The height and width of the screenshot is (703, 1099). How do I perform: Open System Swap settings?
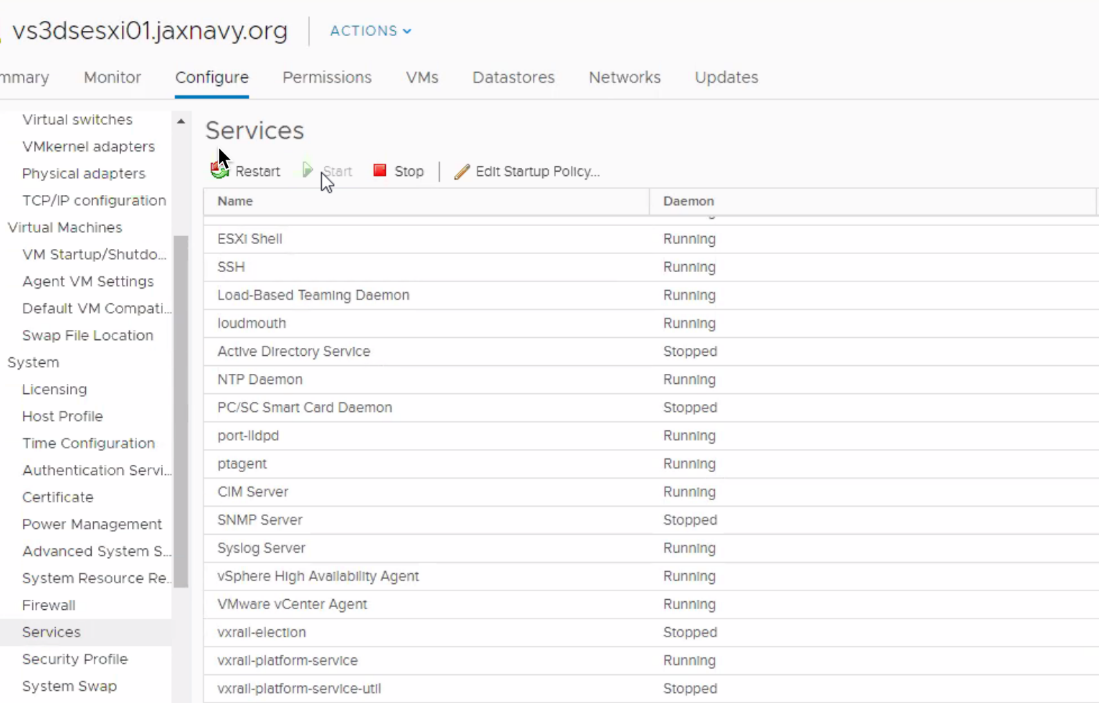point(69,686)
